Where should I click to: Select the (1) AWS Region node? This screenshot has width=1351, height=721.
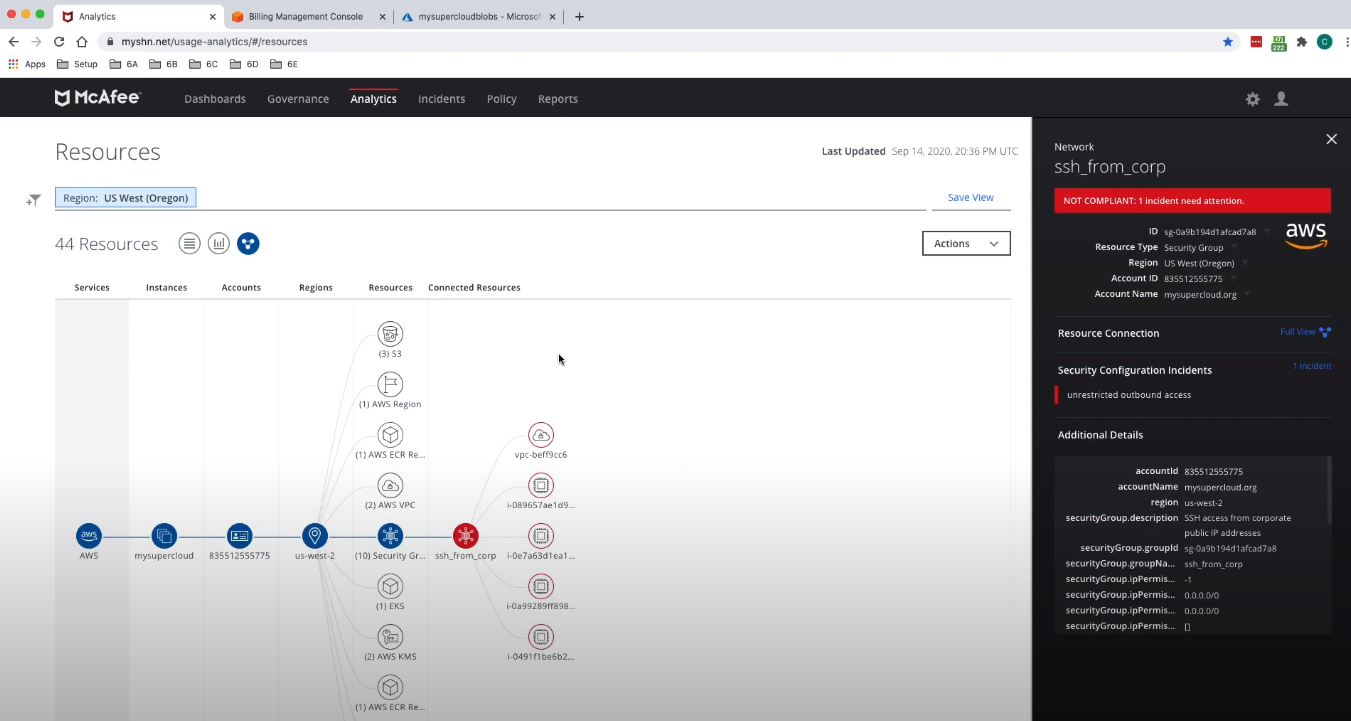(x=390, y=384)
